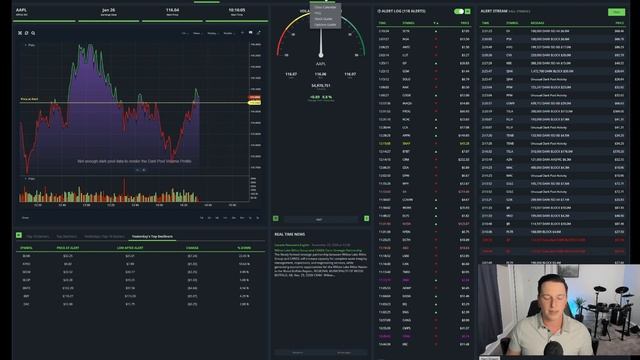The height and width of the screenshot is (360, 640).
Task: Select the Yesterday's Top Decliners tab
Action: 152,236
